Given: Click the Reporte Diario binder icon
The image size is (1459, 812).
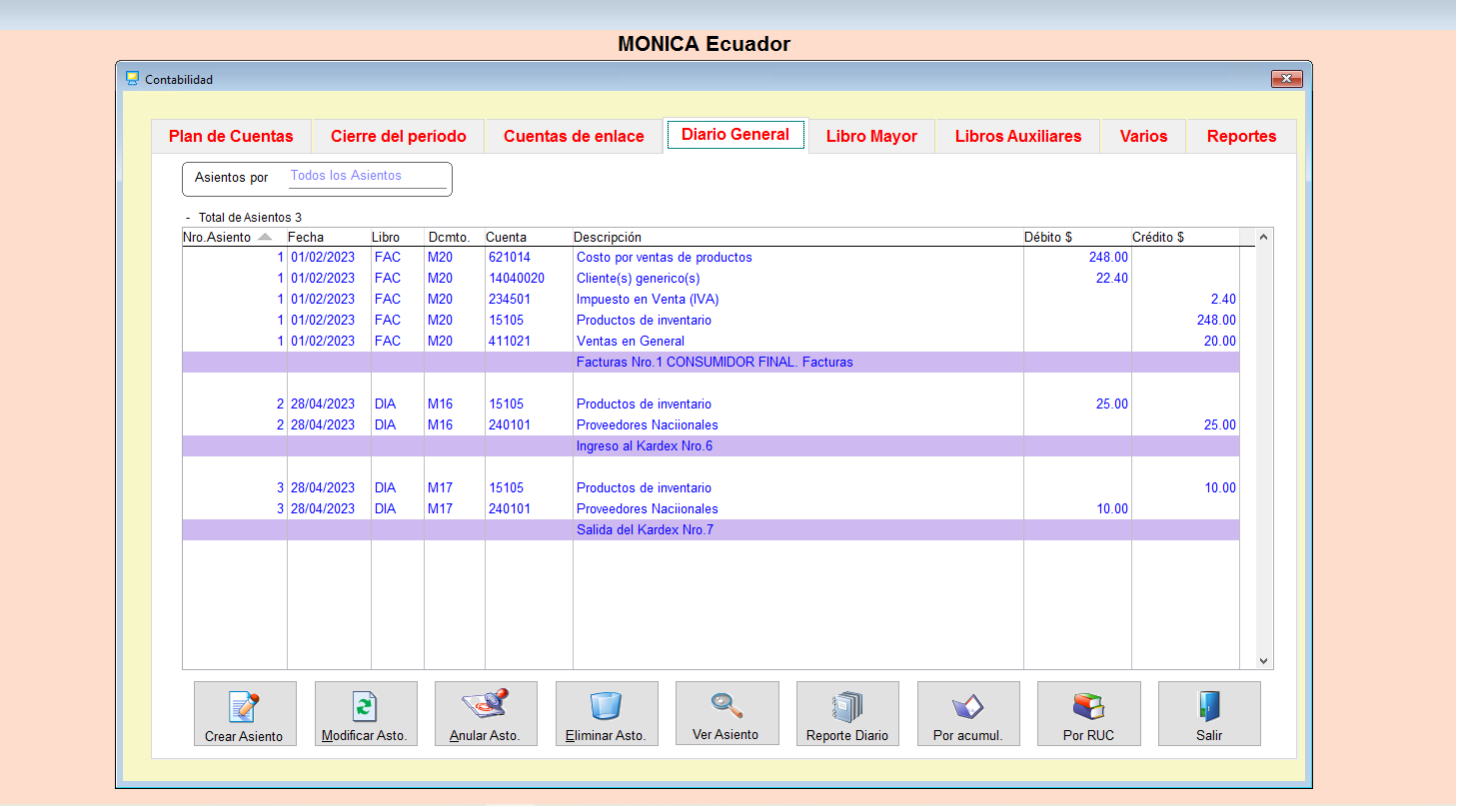Looking at the screenshot, I should (847, 706).
